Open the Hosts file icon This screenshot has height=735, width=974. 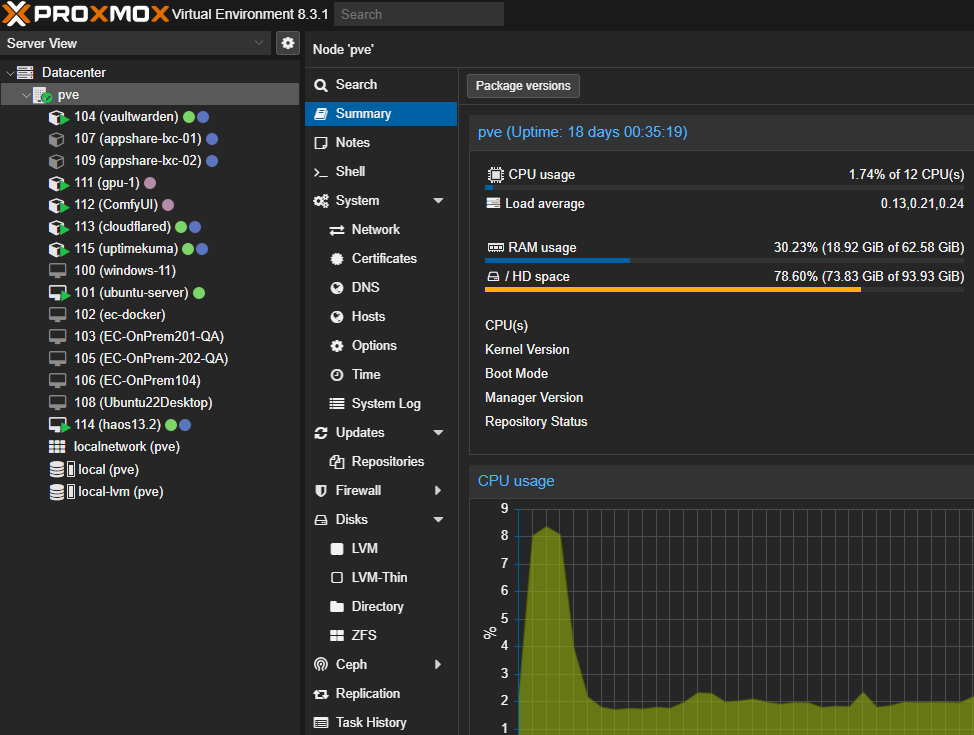point(339,316)
